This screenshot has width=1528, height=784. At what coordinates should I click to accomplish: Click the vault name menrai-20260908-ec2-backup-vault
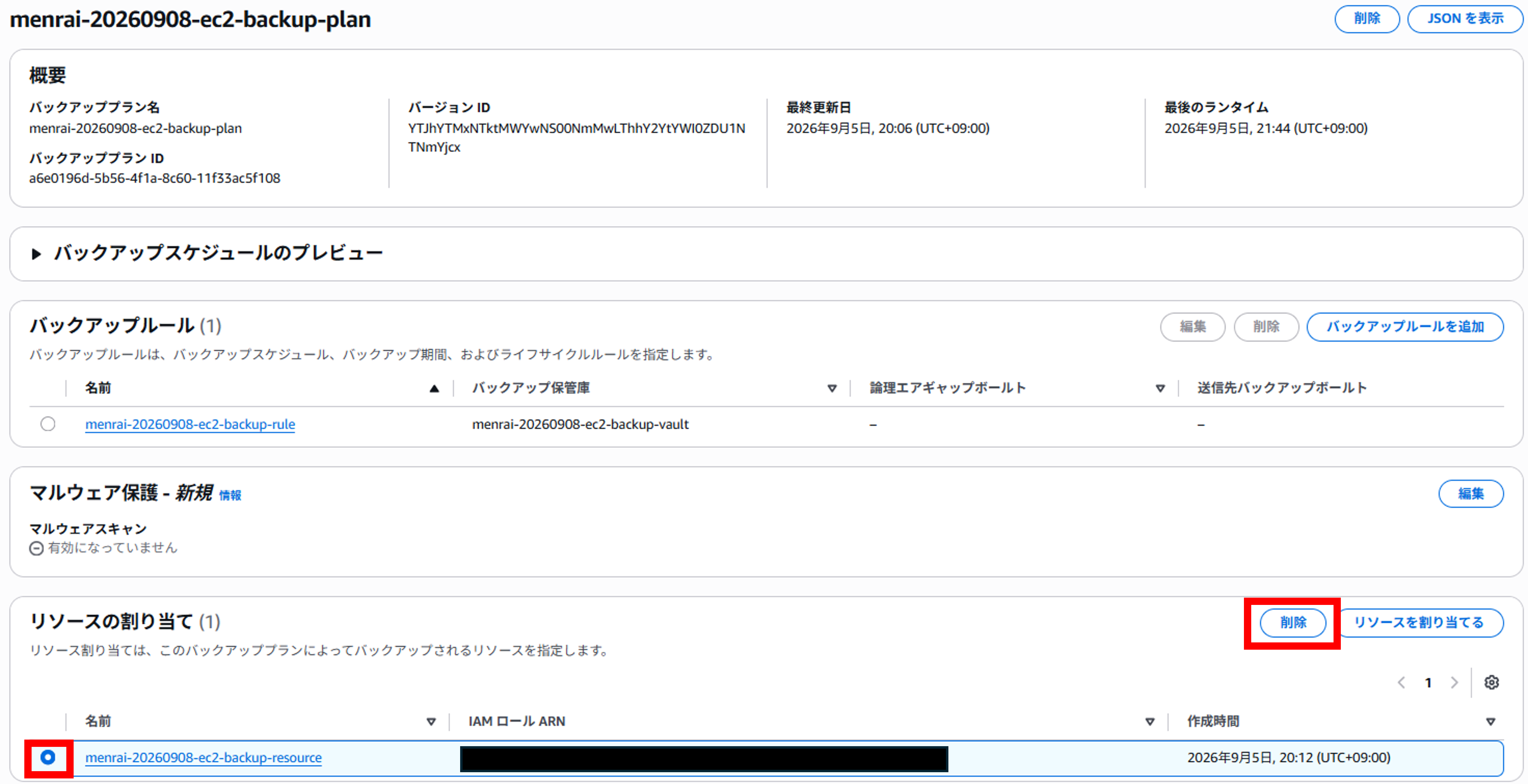(x=580, y=424)
